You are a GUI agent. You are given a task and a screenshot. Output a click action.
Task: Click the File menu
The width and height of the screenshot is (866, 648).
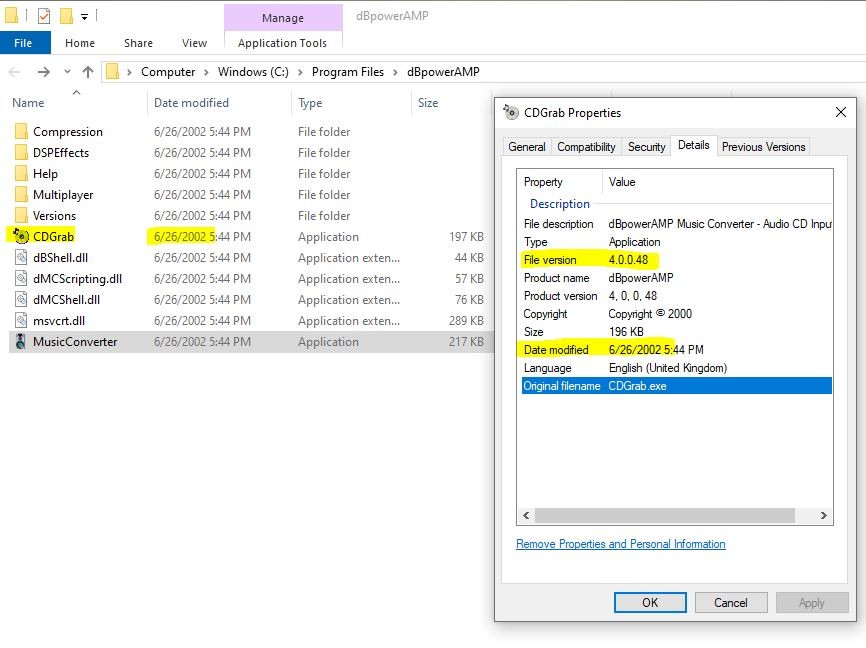pos(24,42)
